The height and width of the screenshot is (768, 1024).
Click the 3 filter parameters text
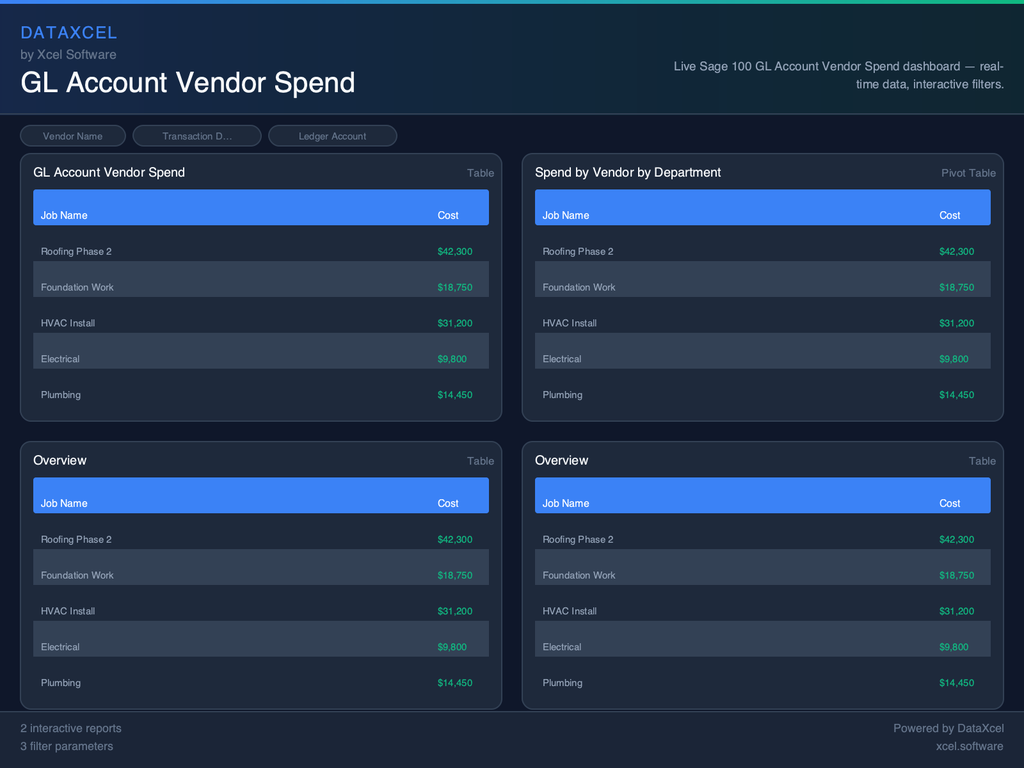66,746
